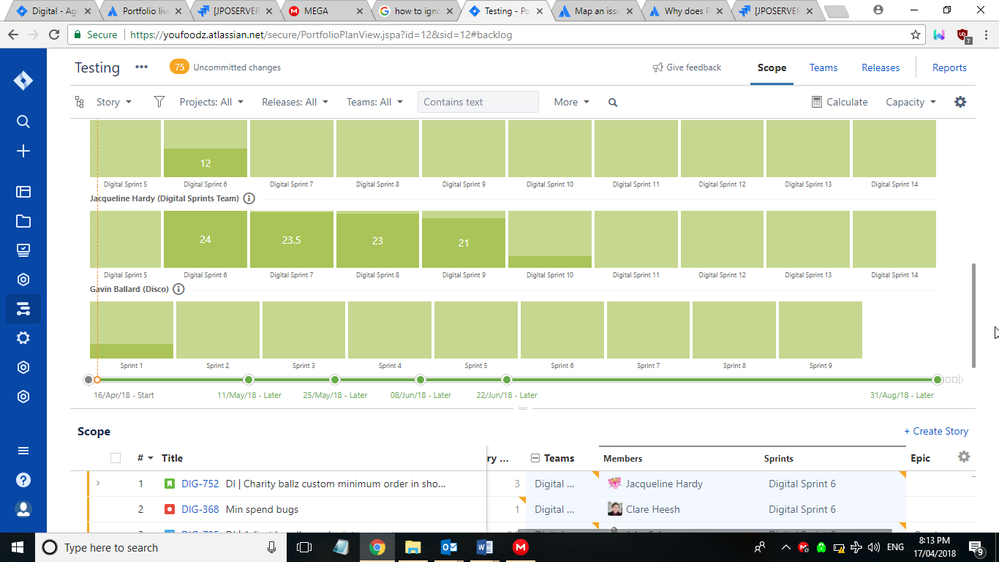This screenshot has width=999, height=562.
Task: Collapse the Teams column group
Action: [535, 458]
